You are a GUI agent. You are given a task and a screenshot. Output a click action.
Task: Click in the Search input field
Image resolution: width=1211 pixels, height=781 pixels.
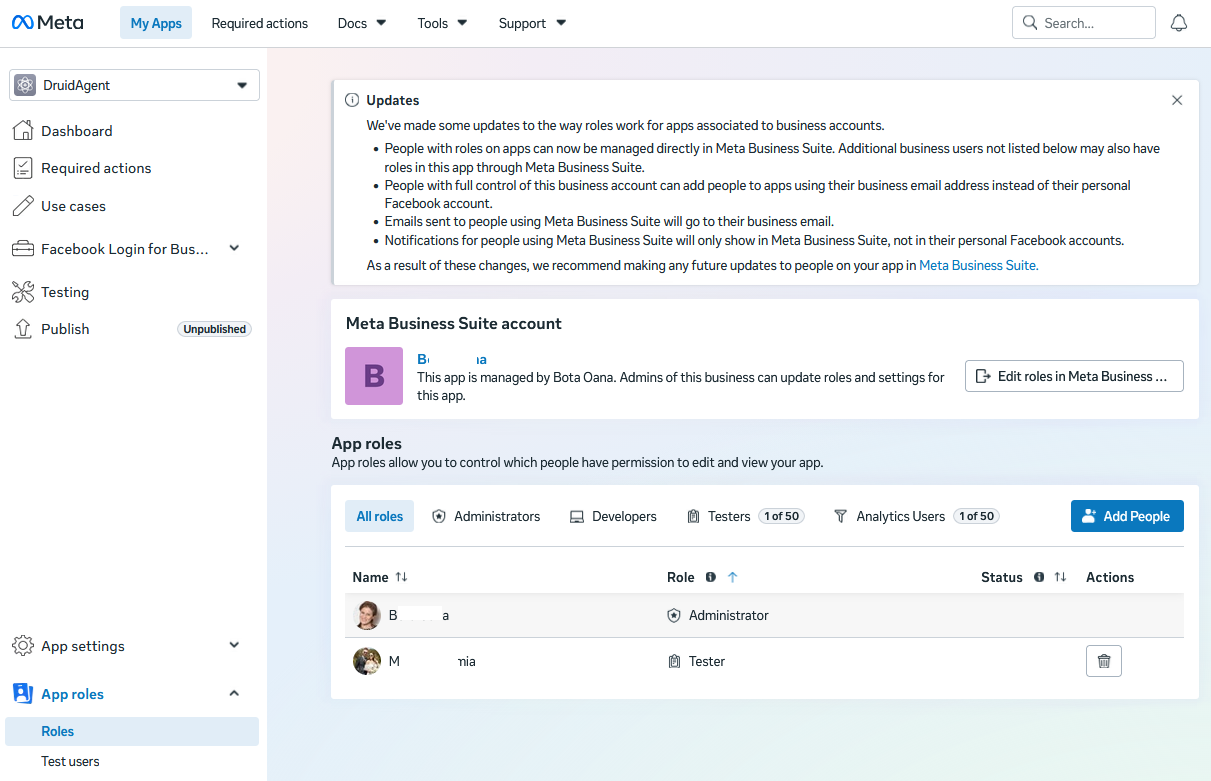pos(1084,23)
